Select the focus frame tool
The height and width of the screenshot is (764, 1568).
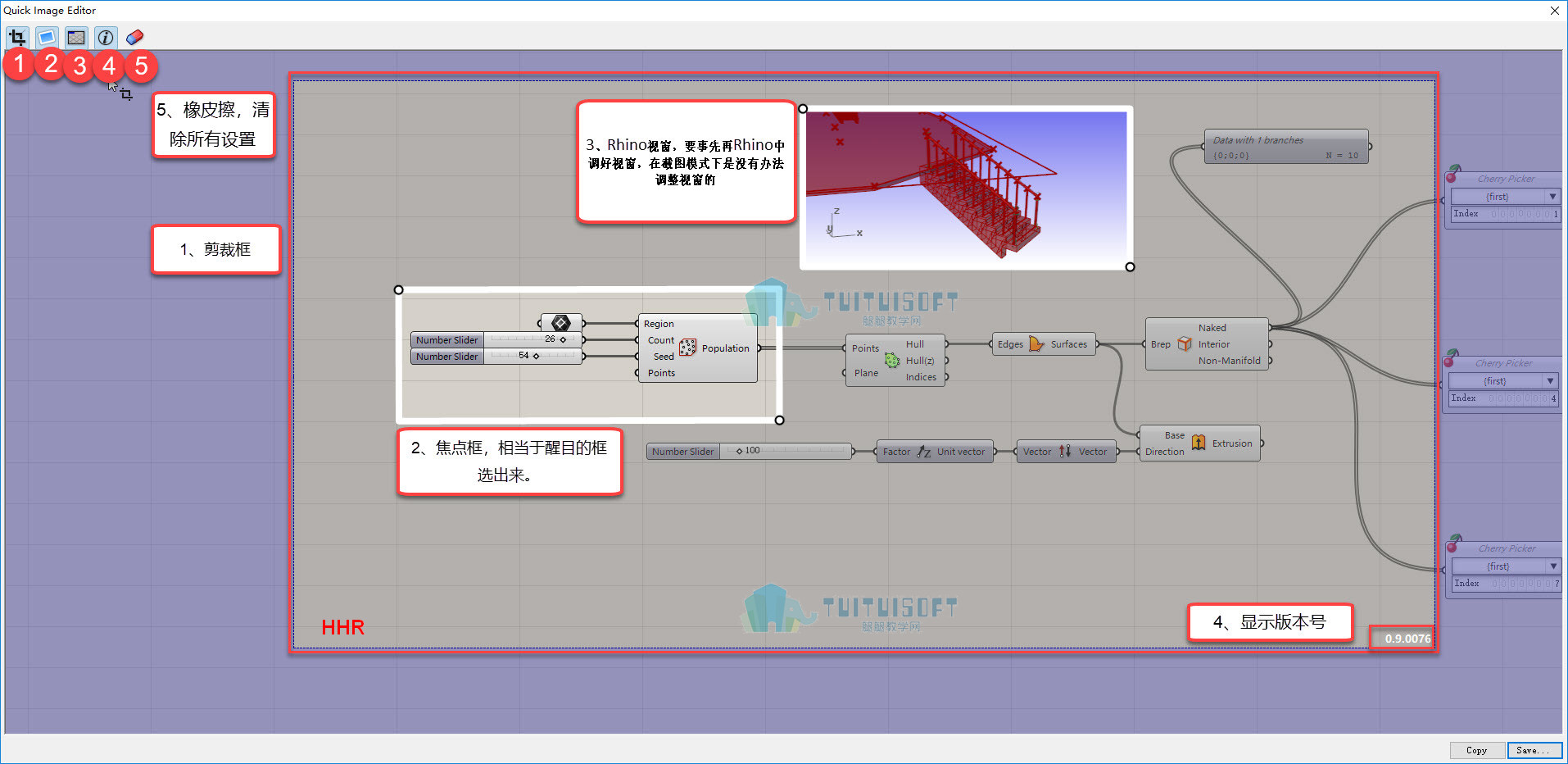point(47,37)
